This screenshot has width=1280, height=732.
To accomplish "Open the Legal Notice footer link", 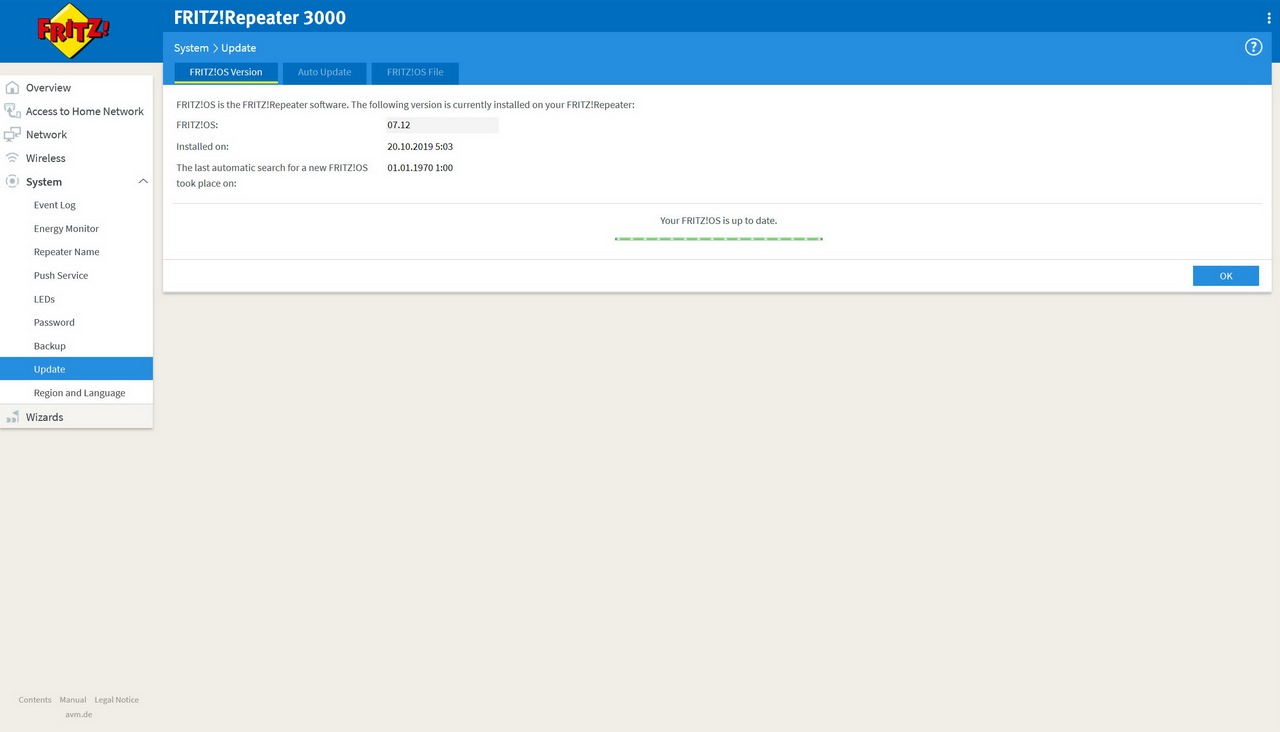I will click(x=117, y=700).
